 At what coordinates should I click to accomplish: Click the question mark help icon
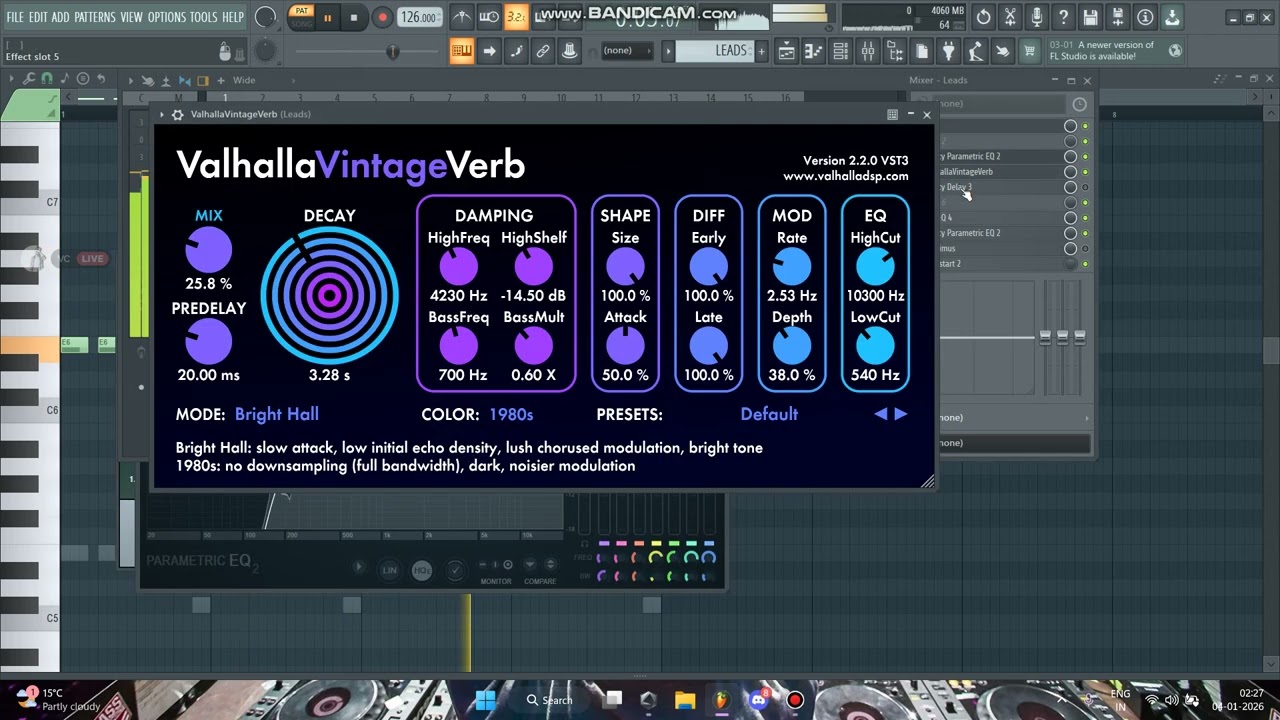1064,17
